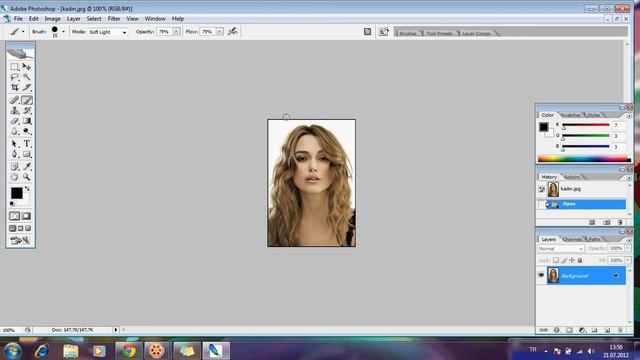The width and height of the screenshot is (640, 360).
Task: Select the Brush tool in toolbox
Action: coord(27,100)
